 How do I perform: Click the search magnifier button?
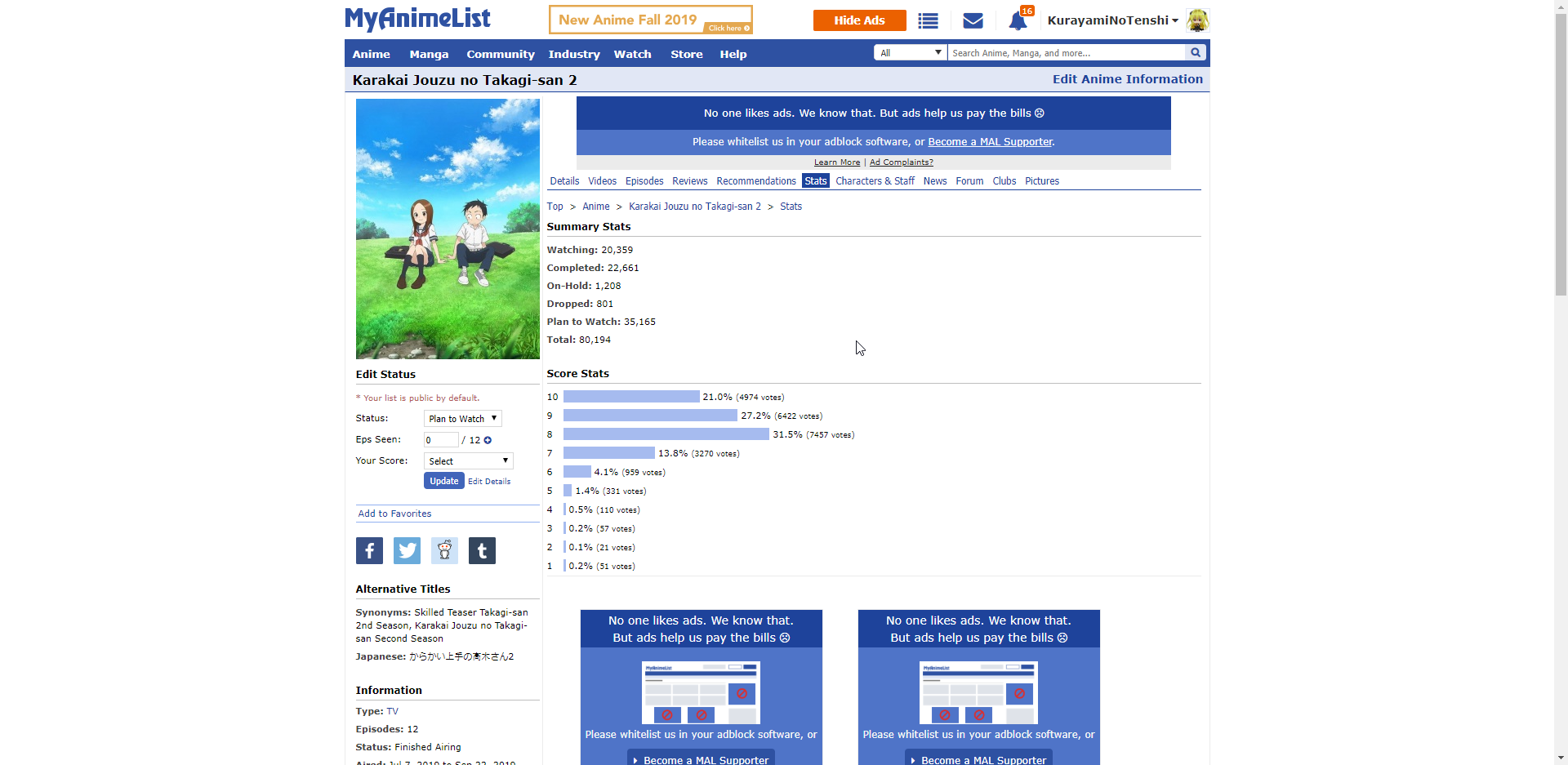(x=1196, y=53)
